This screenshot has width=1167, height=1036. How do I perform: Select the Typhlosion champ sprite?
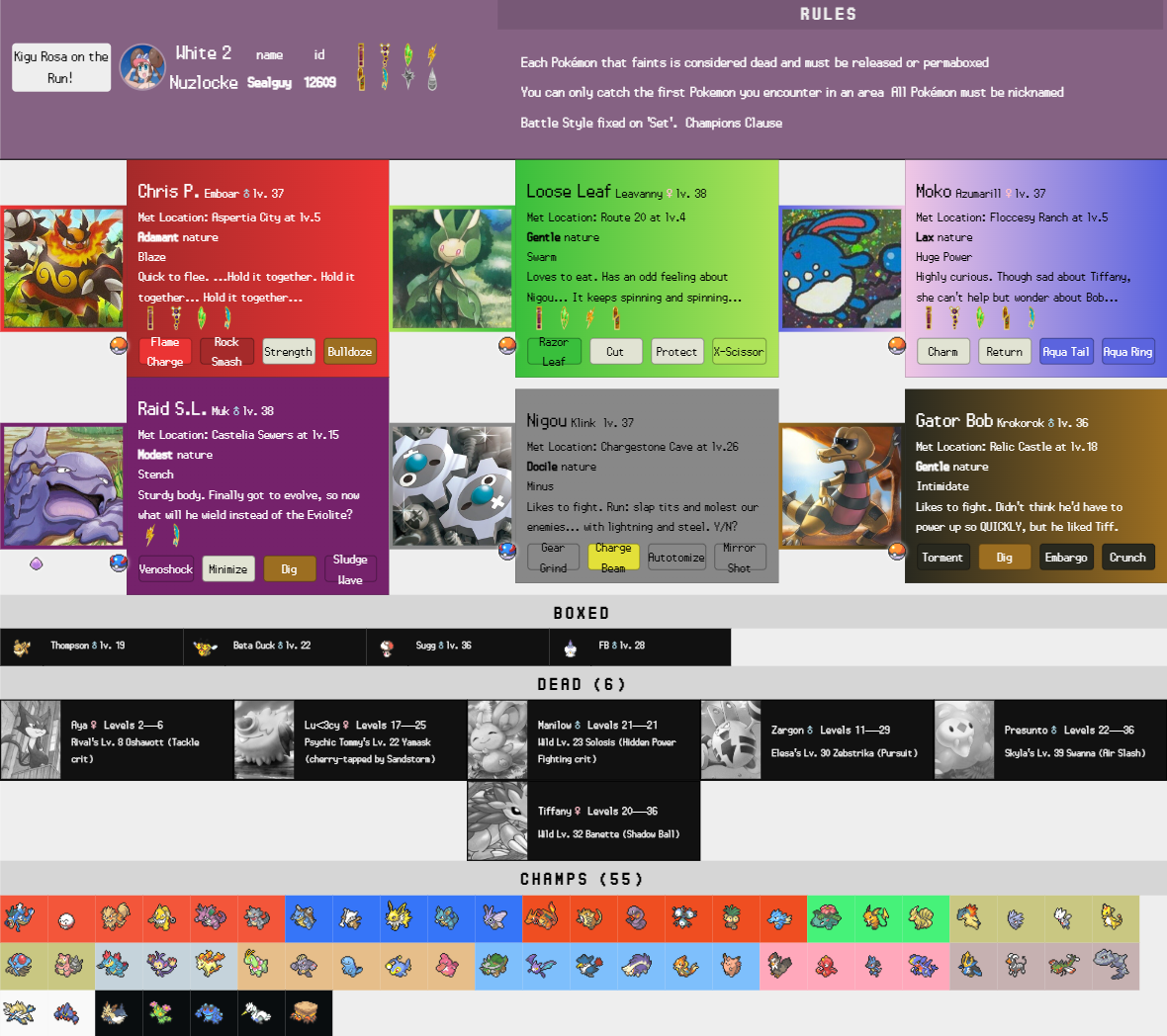click(x=969, y=917)
